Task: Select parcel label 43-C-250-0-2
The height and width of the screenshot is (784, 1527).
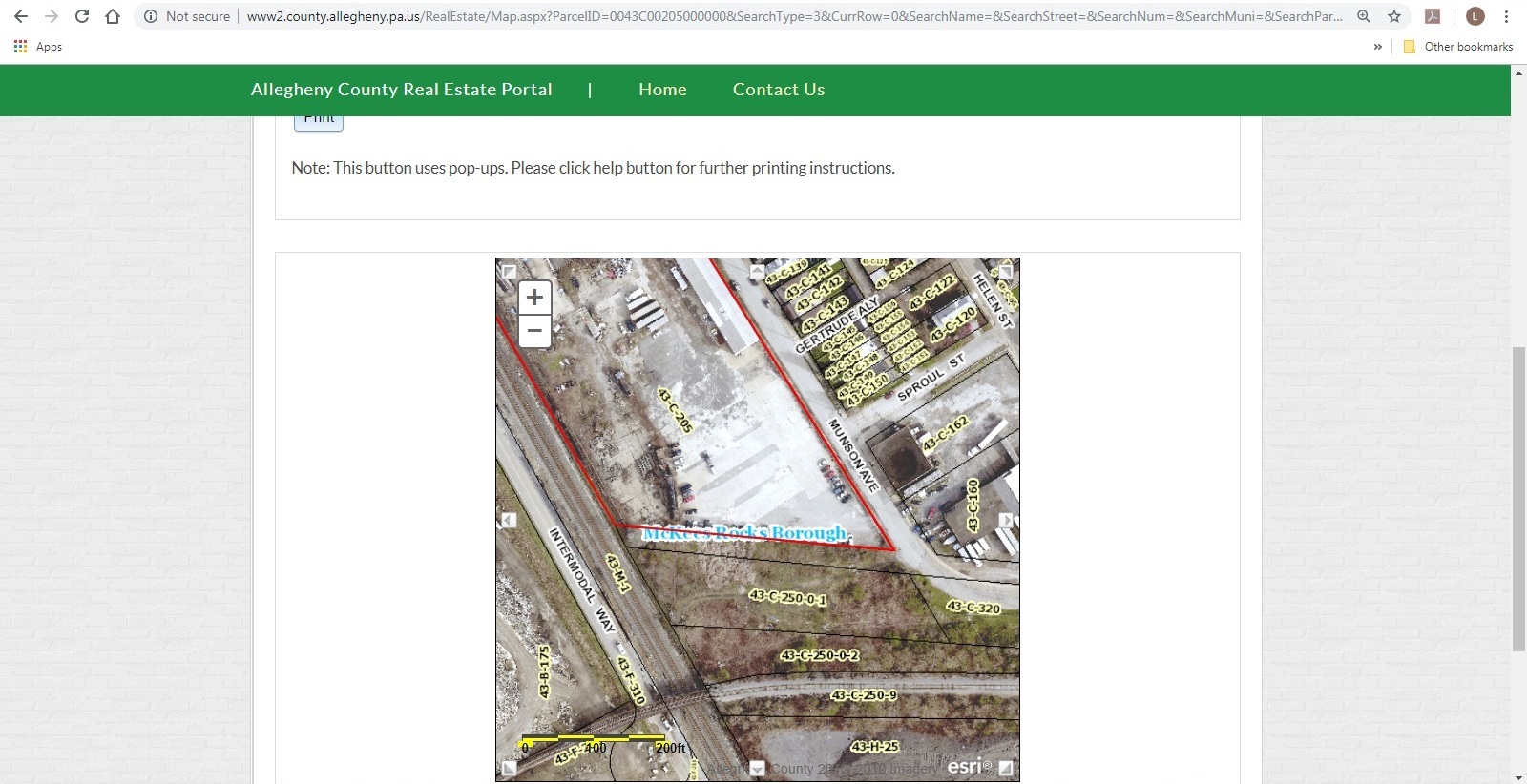Action: tap(820, 655)
